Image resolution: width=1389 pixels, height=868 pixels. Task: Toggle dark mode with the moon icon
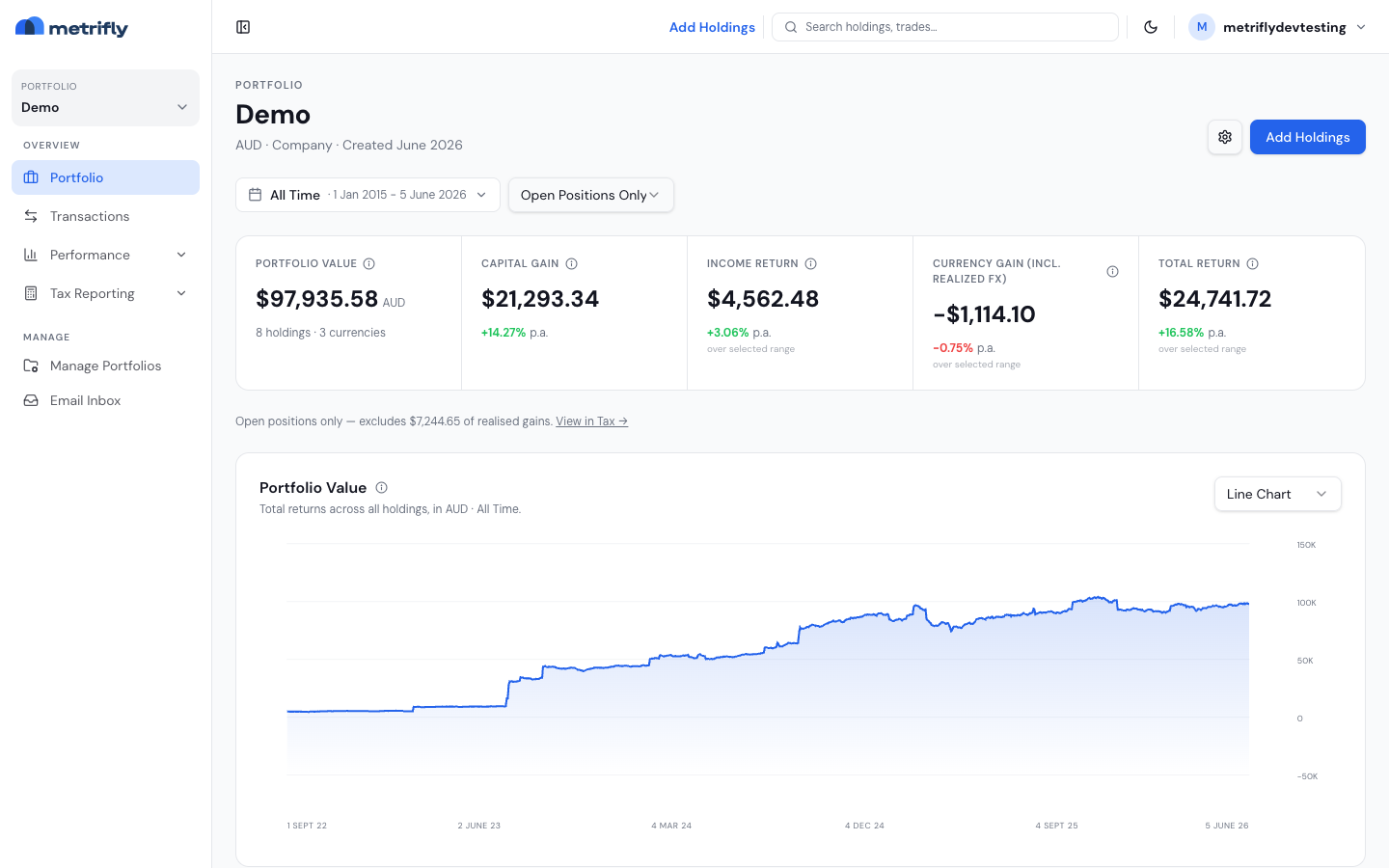click(1151, 27)
